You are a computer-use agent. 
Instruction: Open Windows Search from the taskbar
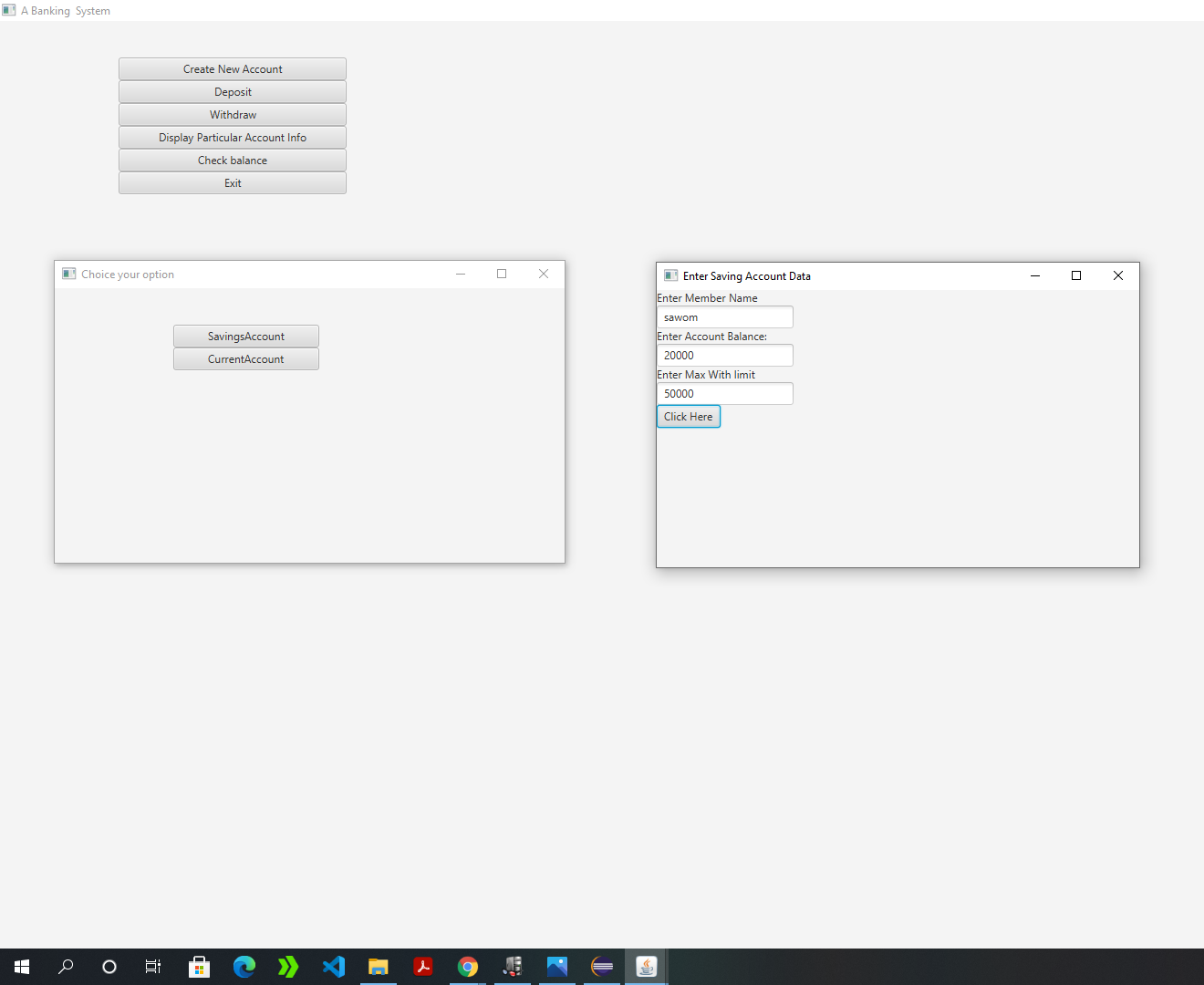65,967
